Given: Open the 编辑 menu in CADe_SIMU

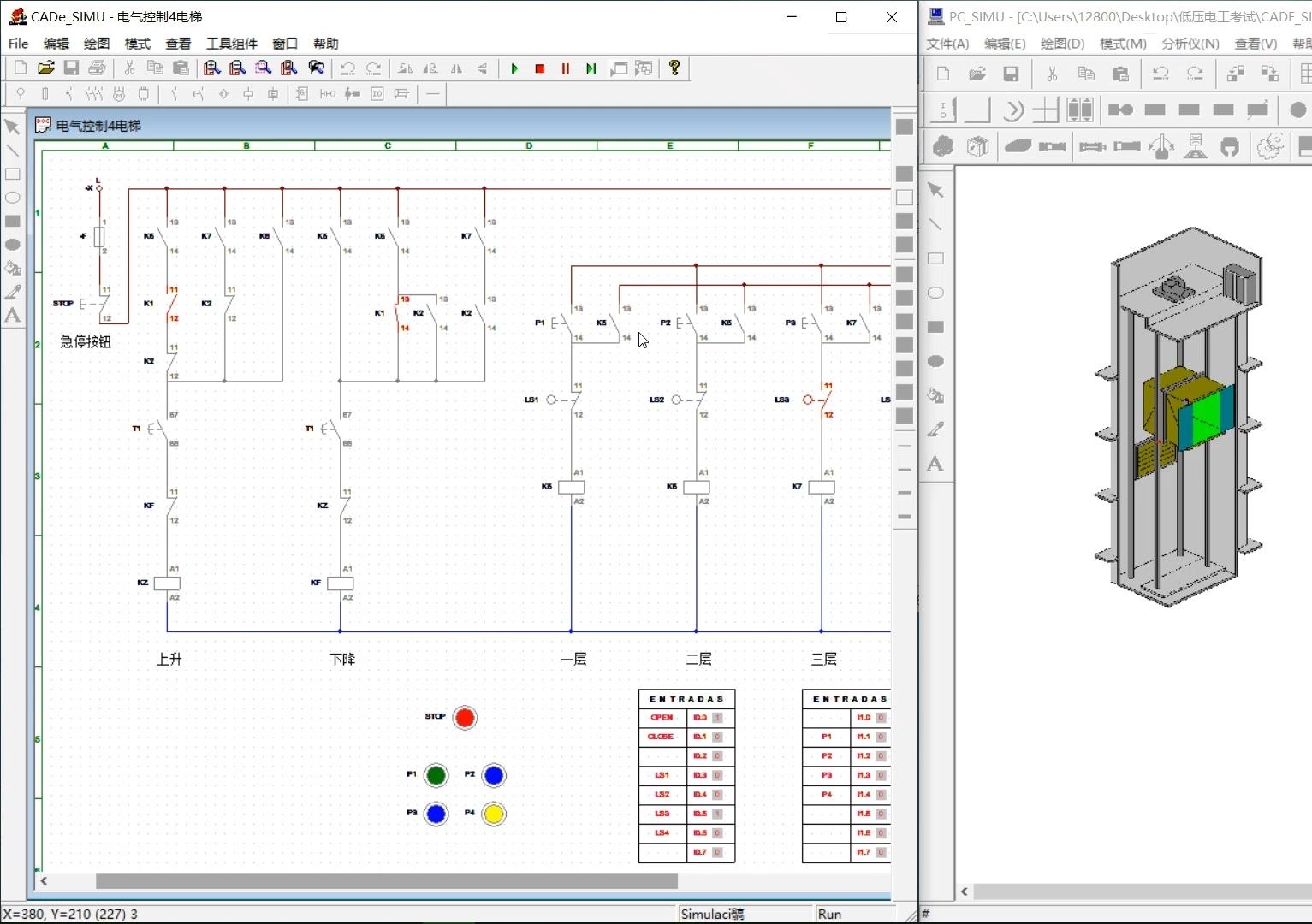Looking at the screenshot, I should (x=56, y=44).
